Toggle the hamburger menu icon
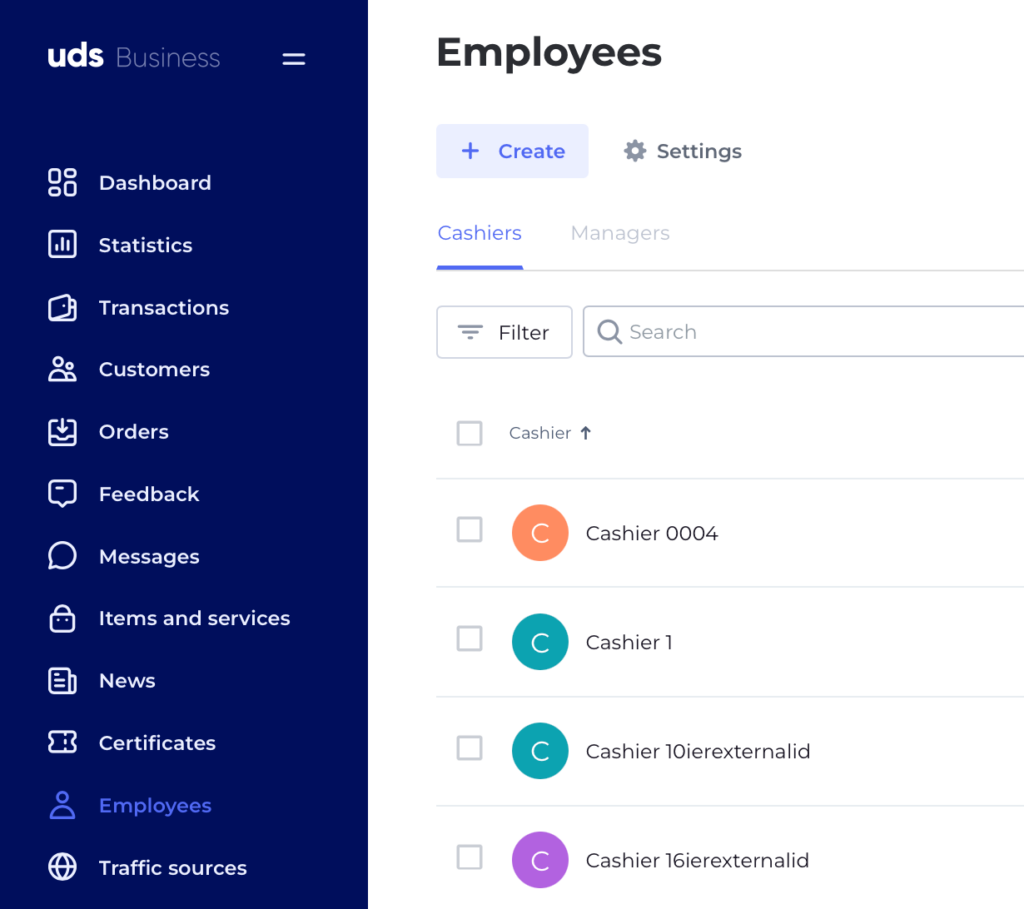Viewport: 1024px width, 909px height. [x=293, y=59]
